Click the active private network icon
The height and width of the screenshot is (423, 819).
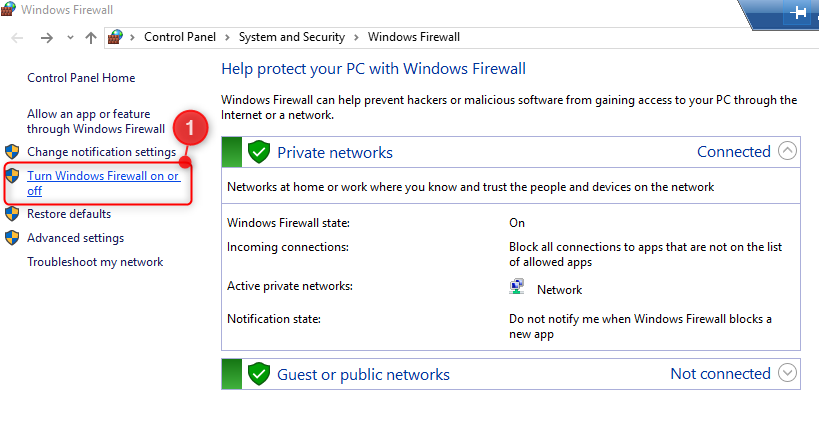coord(517,289)
